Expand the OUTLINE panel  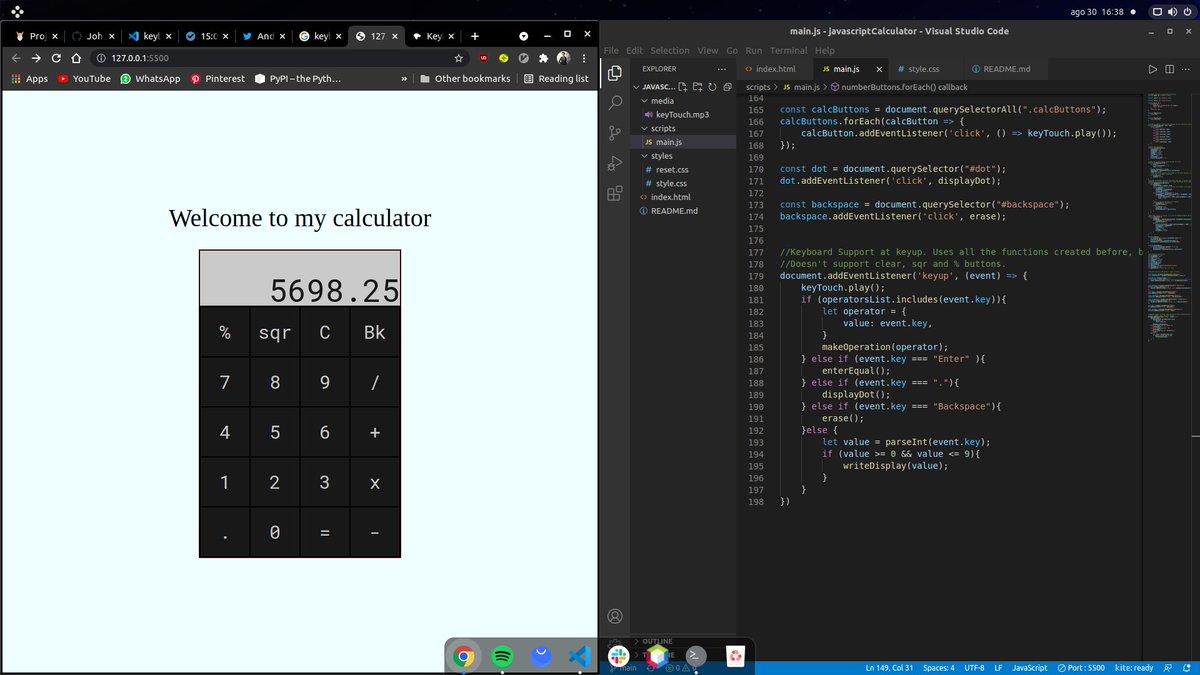click(x=655, y=641)
